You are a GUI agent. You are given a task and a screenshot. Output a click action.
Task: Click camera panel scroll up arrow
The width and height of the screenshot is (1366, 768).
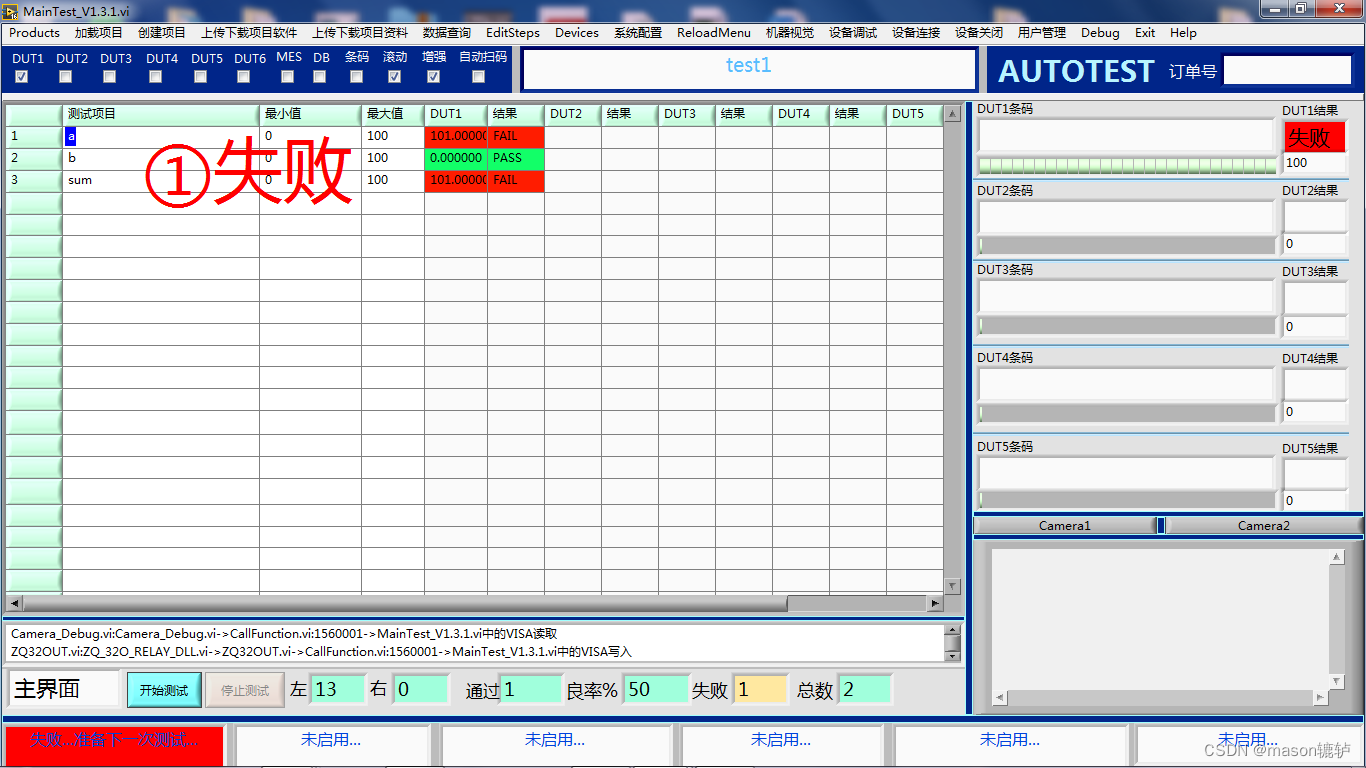pos(1337,556)
